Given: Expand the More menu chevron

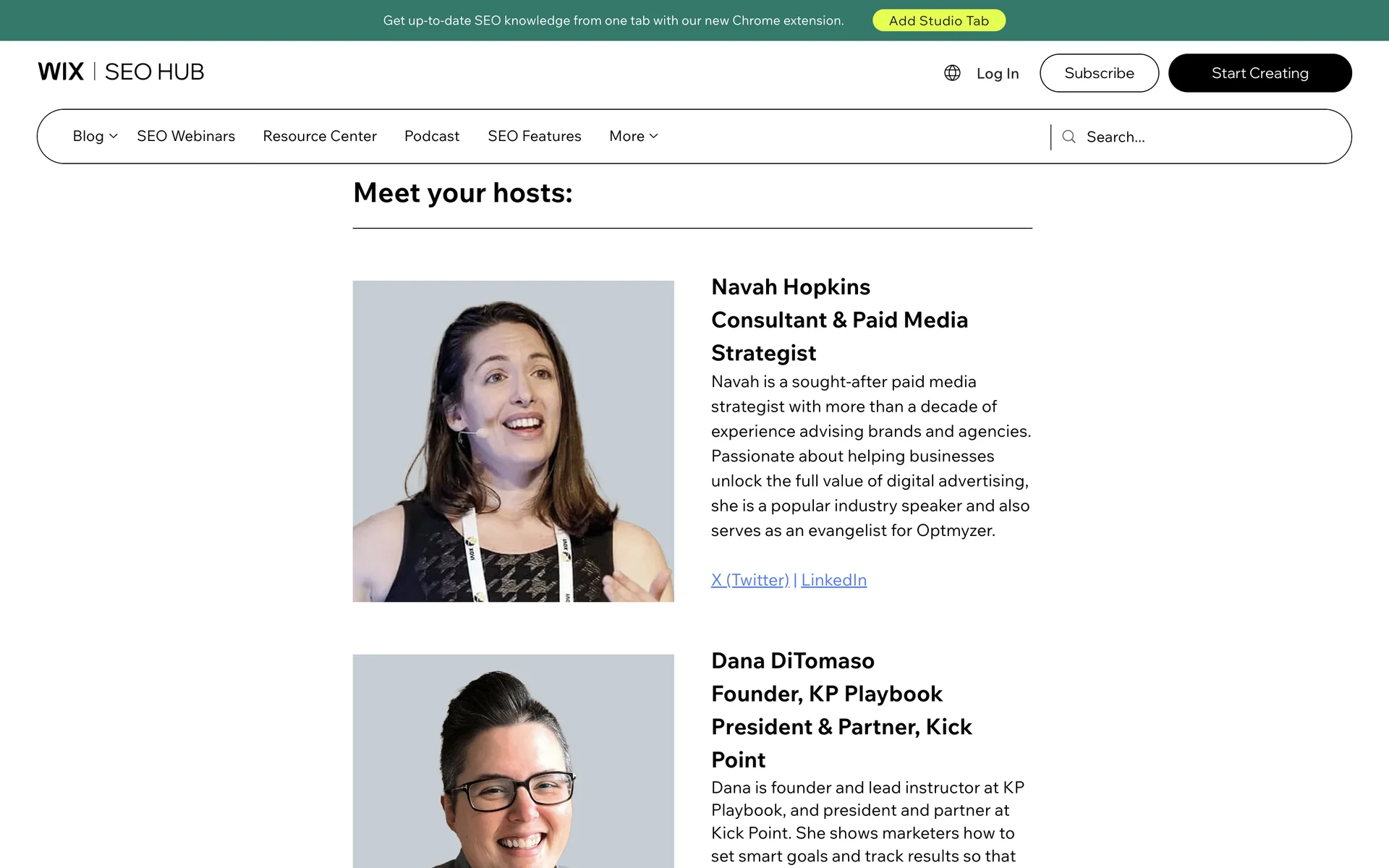Looking at the screenshot, I should [654, 136].
